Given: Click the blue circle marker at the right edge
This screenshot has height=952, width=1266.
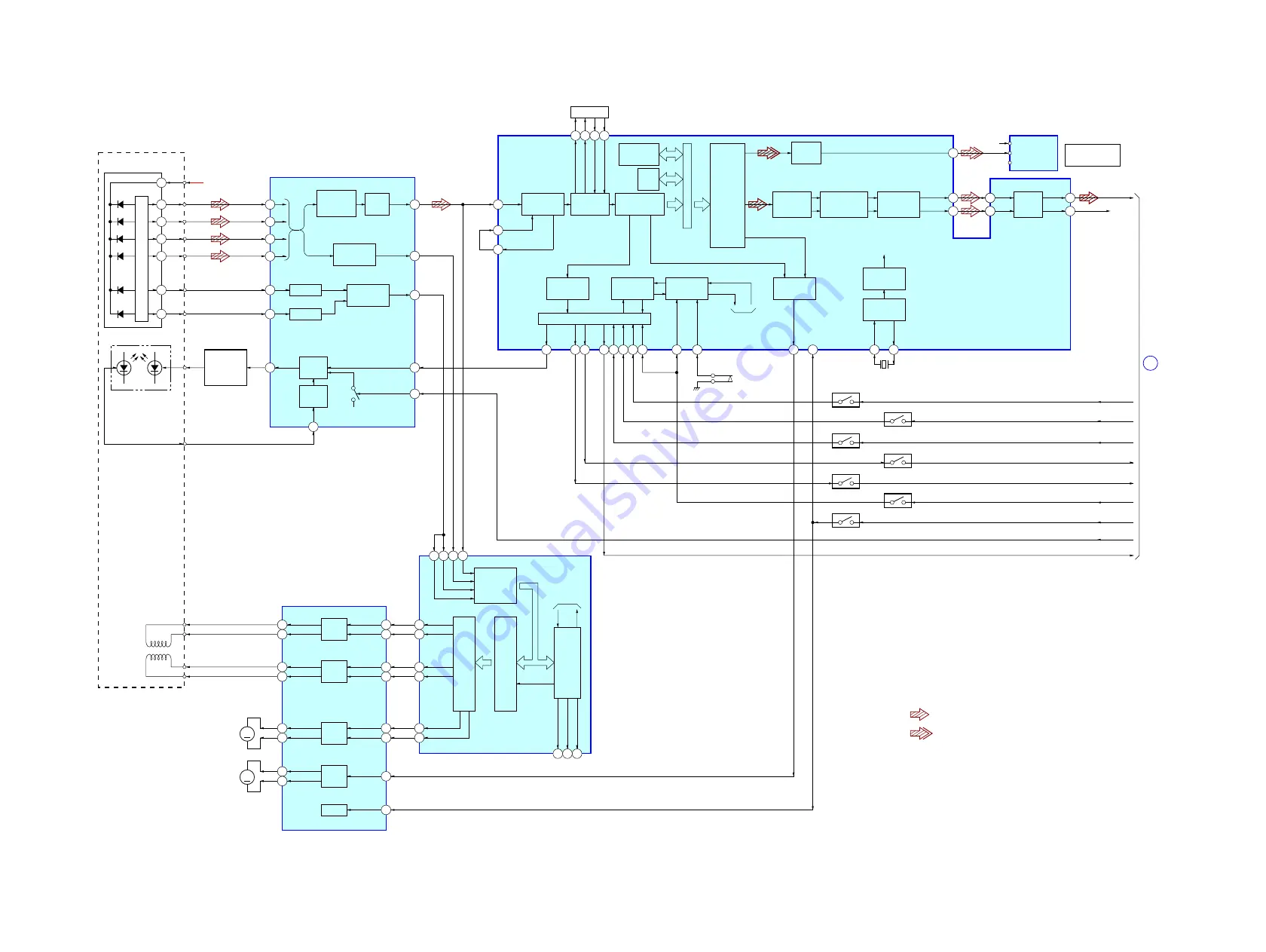Looking at the screenshot, I should tap(1151, 363).
